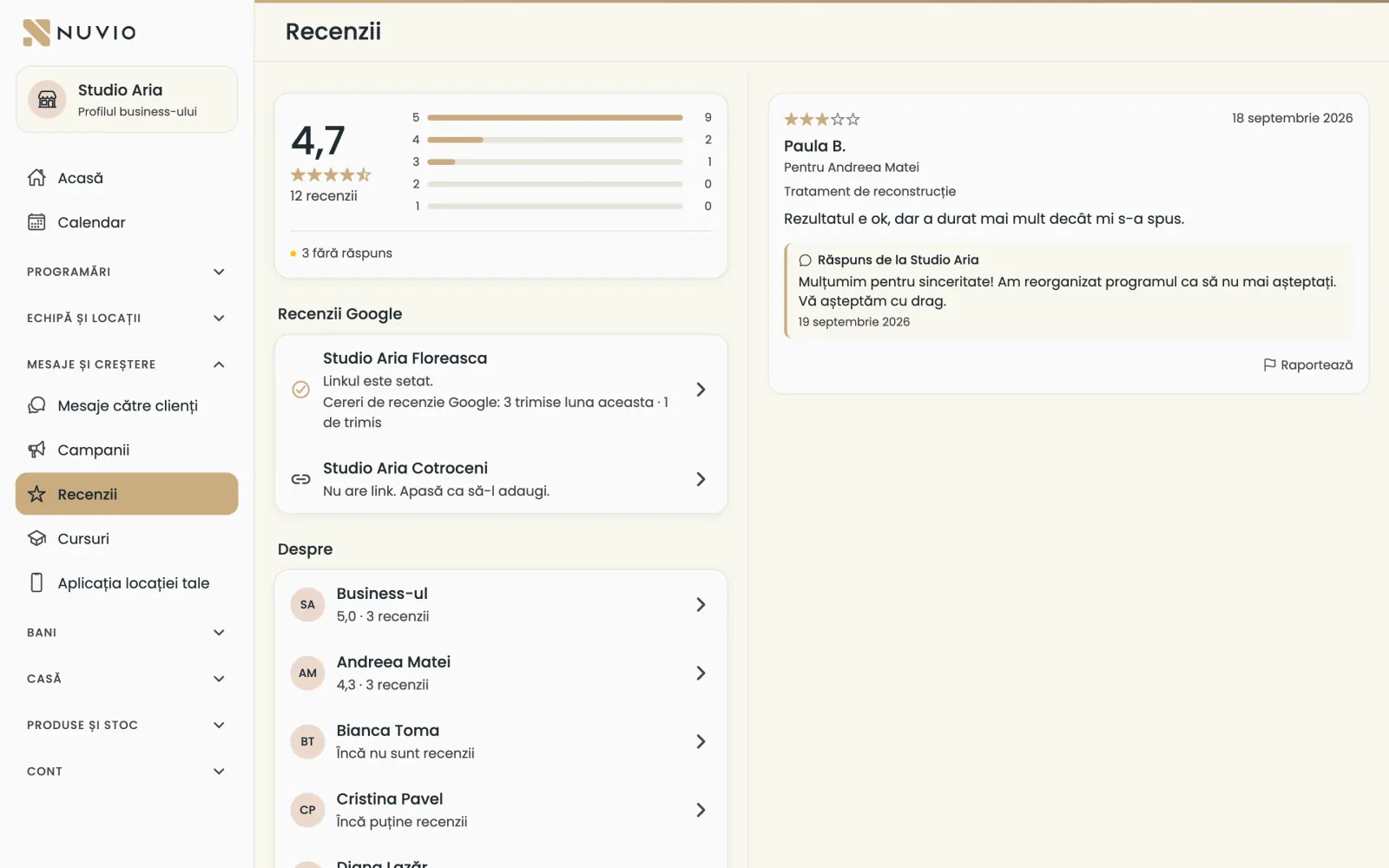The width and height of the screenshot is (1389, 868).
Task: Click the 3-star rating bar
Action: (x=555, y=161)
